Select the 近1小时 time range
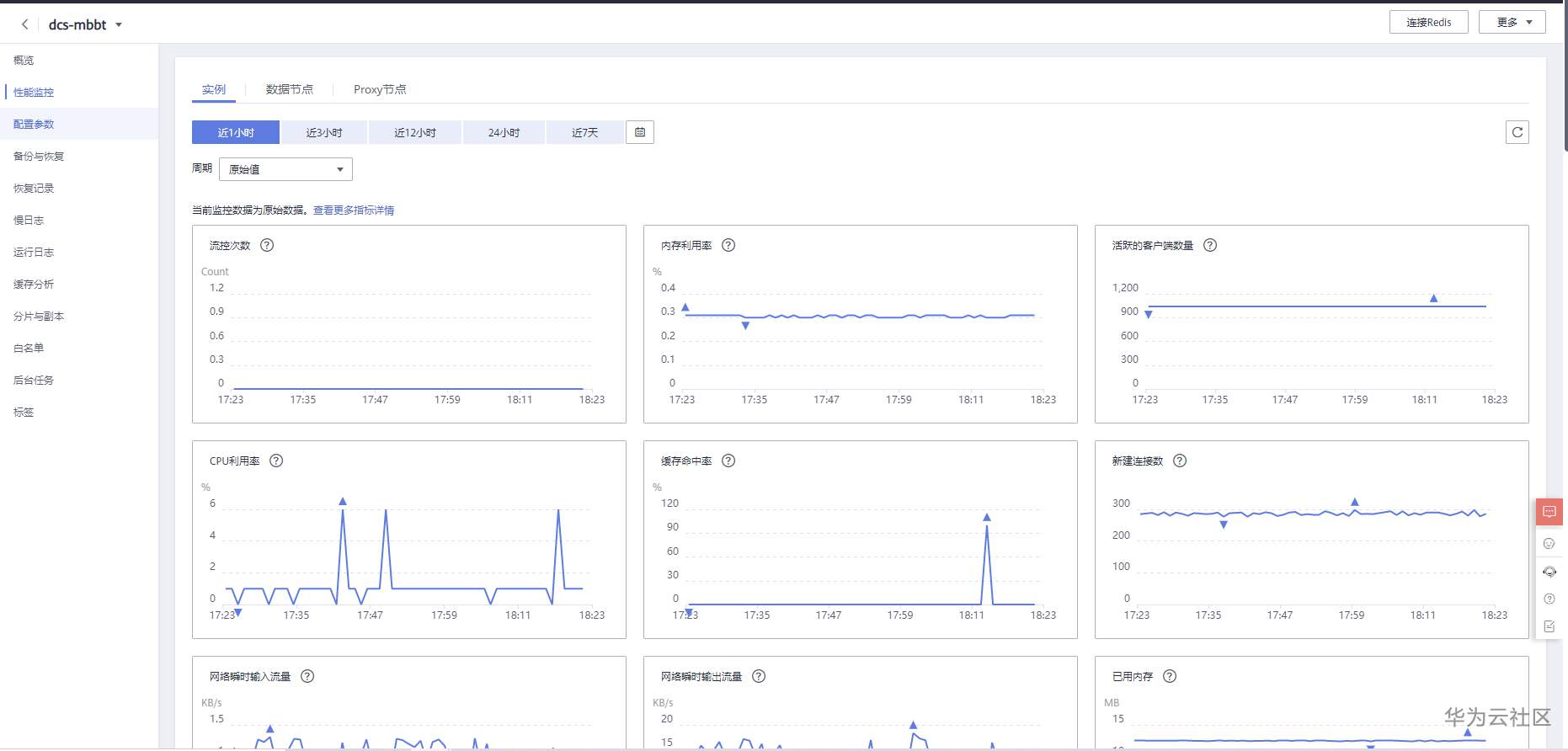The image size is (1568, 751). click(x=236, y=132)
